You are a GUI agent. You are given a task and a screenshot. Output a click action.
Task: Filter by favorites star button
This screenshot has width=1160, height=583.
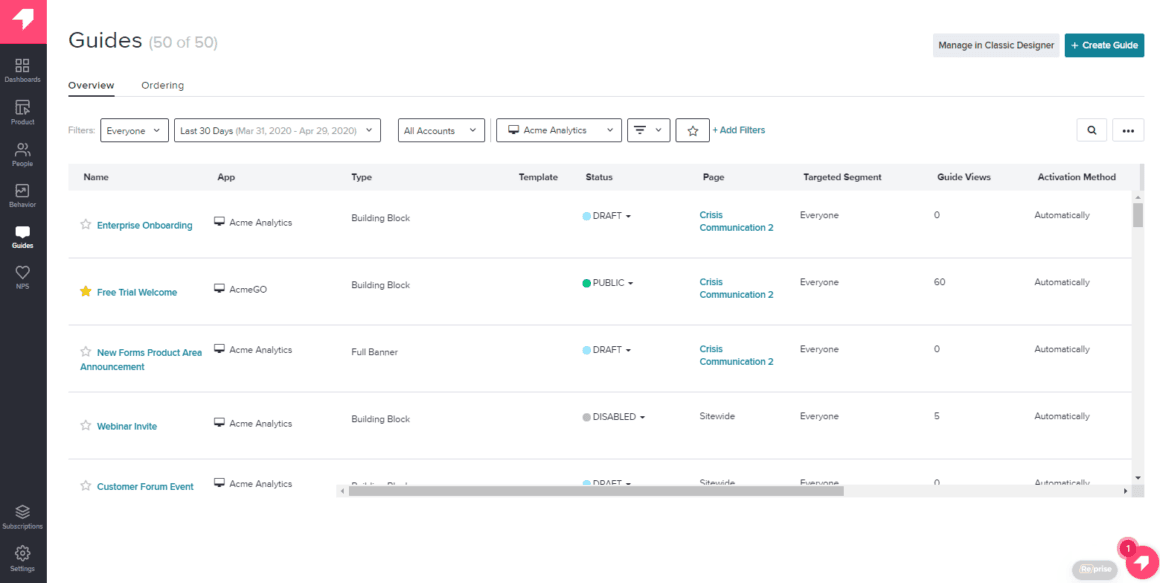(692, 130)
